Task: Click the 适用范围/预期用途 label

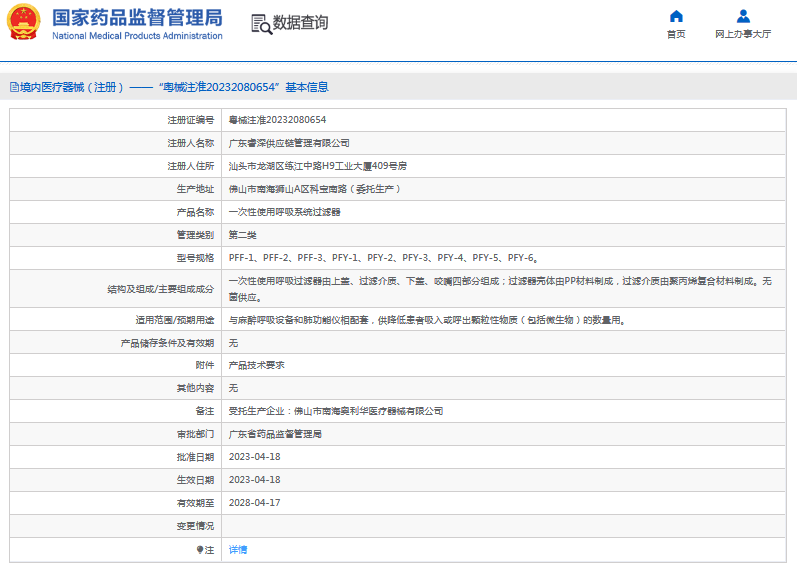Action: (175, 320)
